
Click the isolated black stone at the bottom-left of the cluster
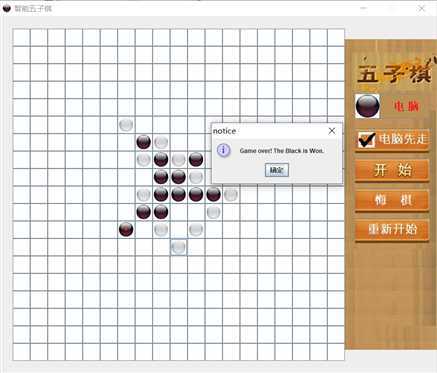coord(126,229)
